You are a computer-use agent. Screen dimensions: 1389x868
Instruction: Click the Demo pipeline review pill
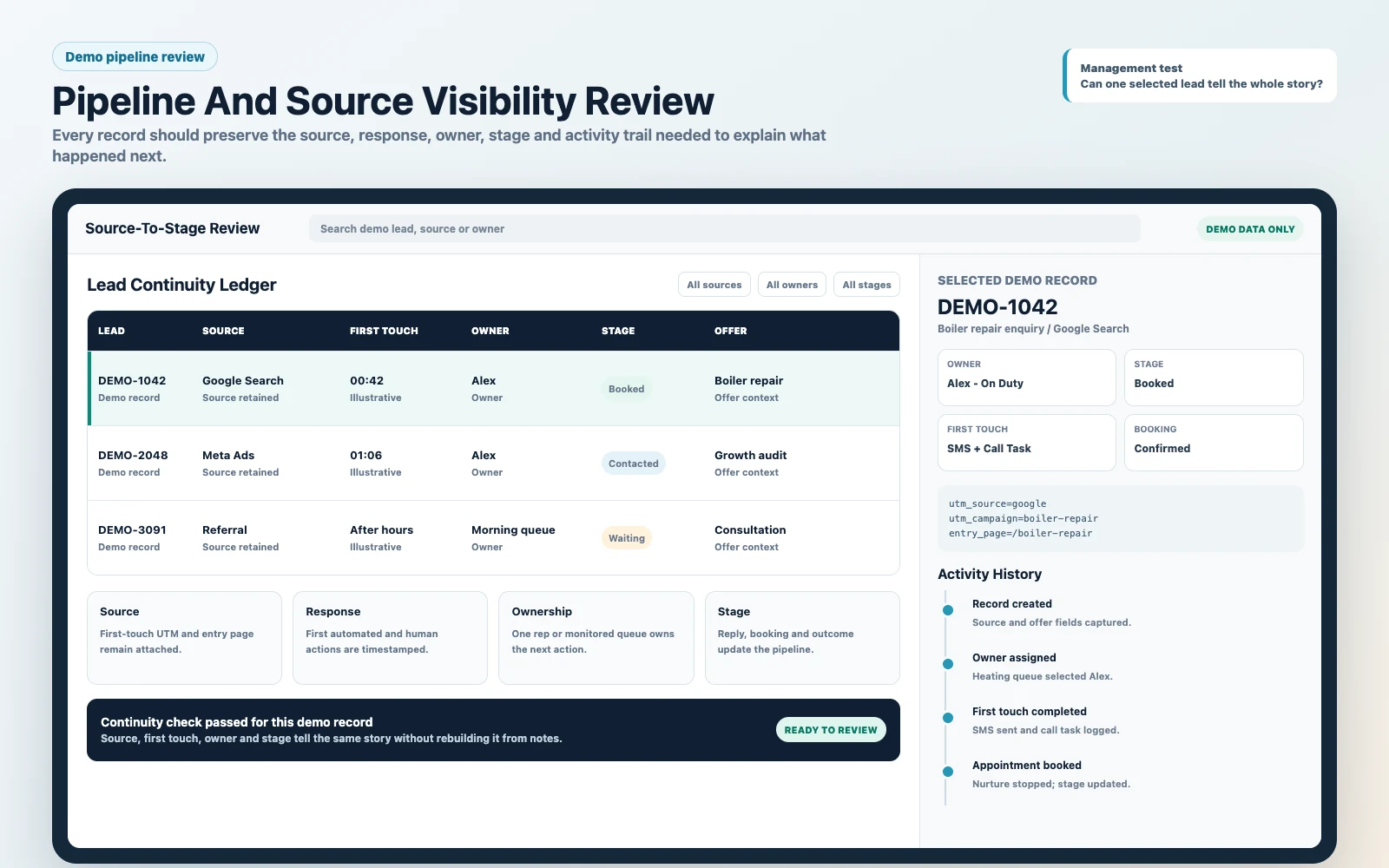tap(135, 56)
